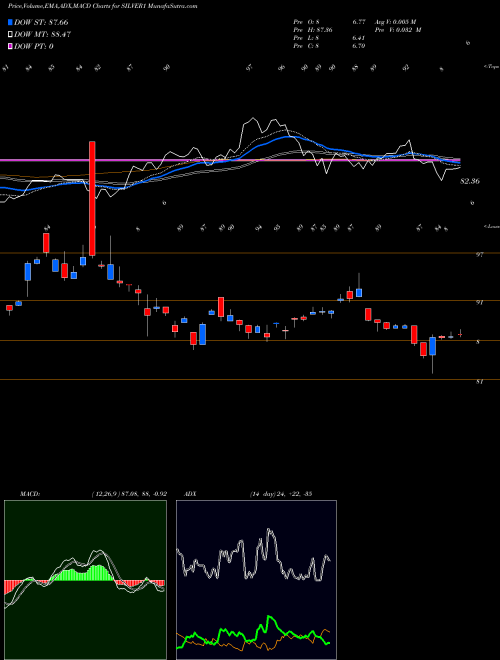Select the 'DOW ST: 87.66' legend text
The image size is (500, 660).
click(x=41, y=22)
